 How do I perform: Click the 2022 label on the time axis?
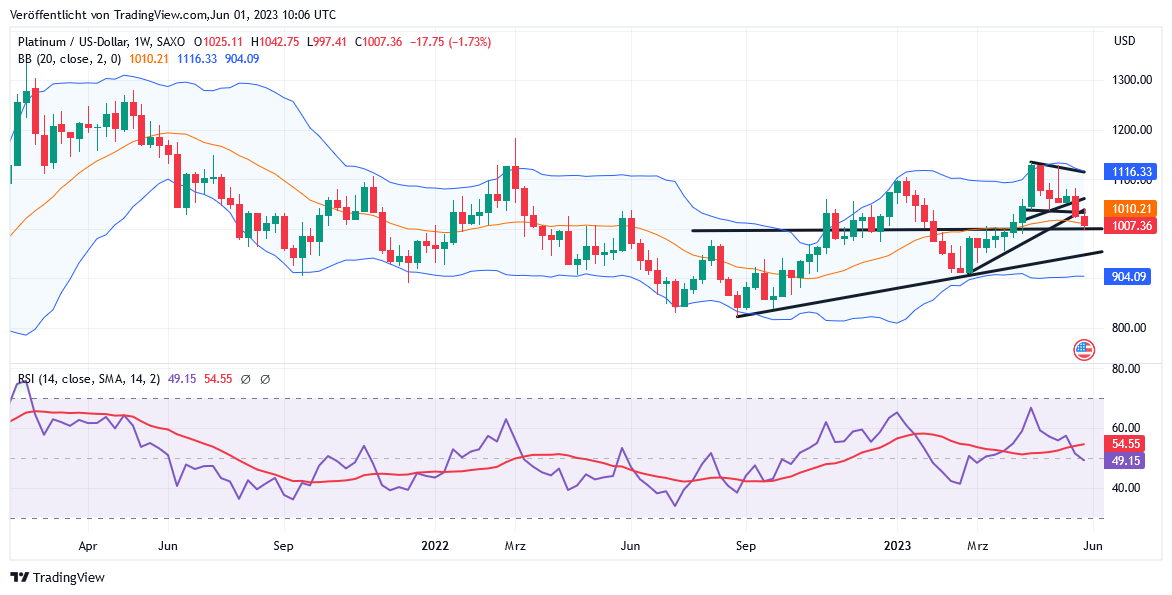pos(435,546)
